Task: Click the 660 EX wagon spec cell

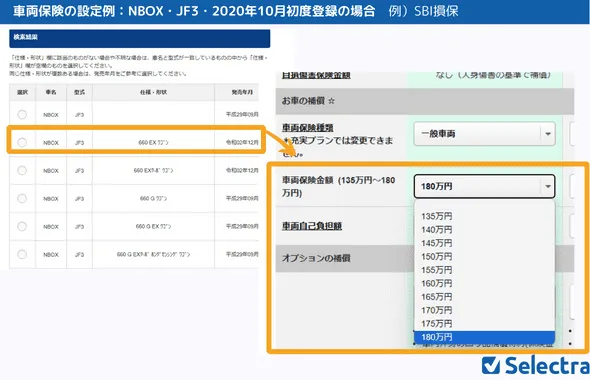Action: coord(154,143)
